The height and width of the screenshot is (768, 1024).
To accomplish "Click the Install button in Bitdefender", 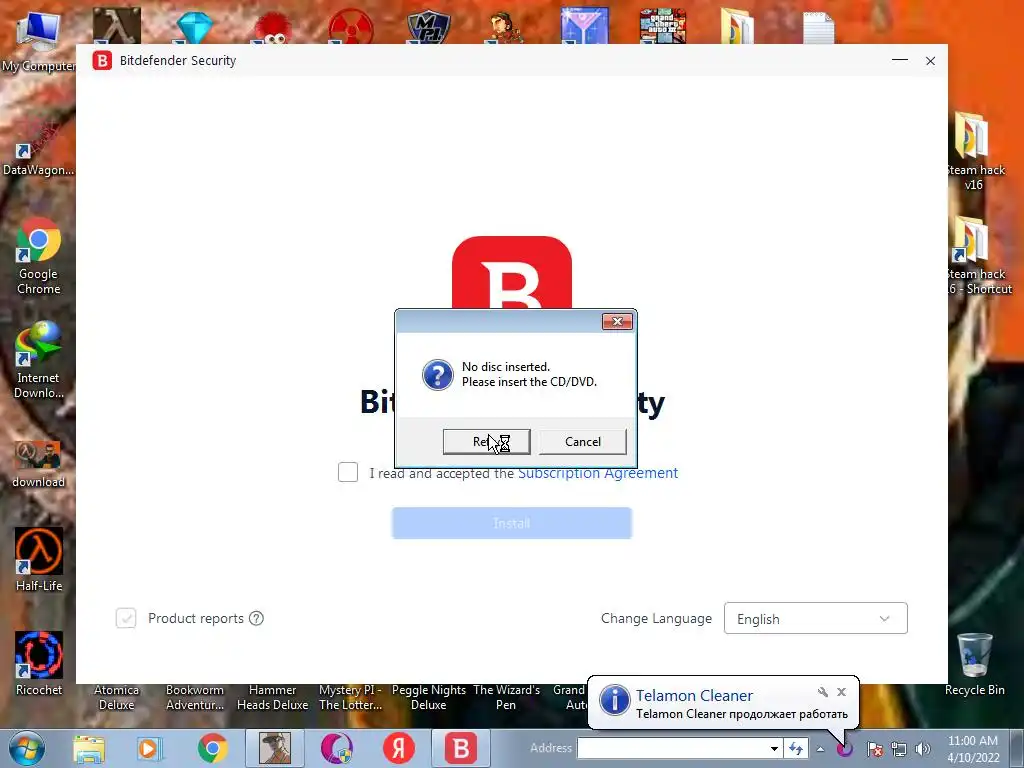I will pos(512,523).
